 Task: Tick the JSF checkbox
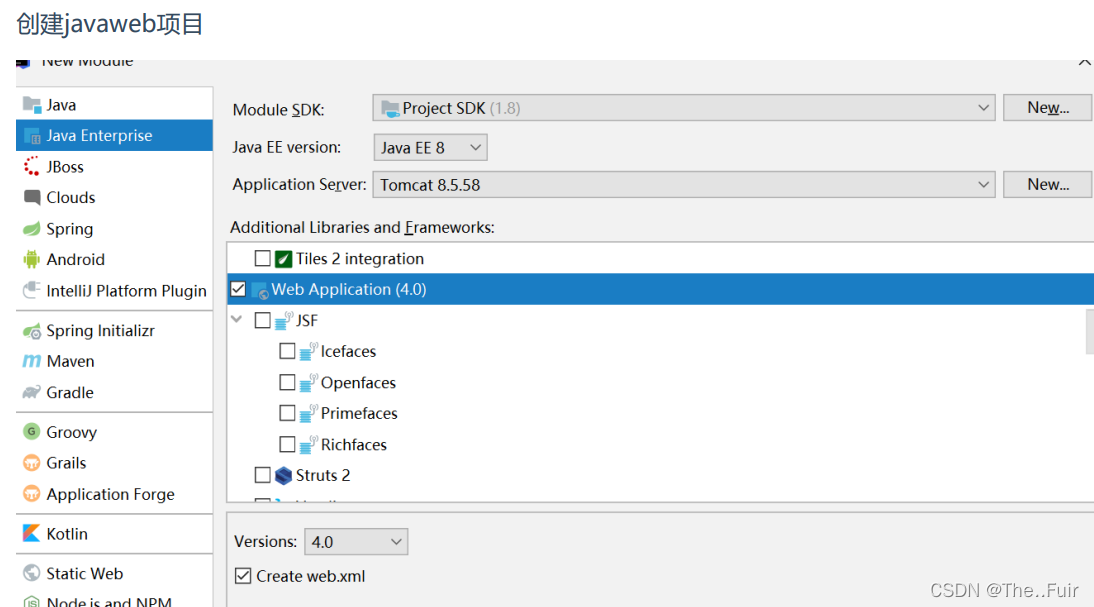pyautogui.click(x=262, y=320)
